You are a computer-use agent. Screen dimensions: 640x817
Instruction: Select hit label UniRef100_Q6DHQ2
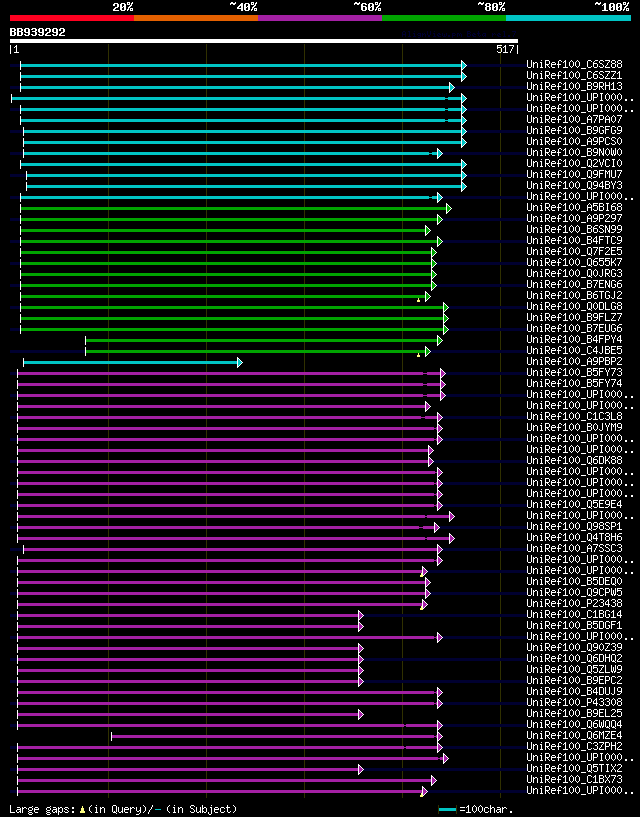click(574, 658)
